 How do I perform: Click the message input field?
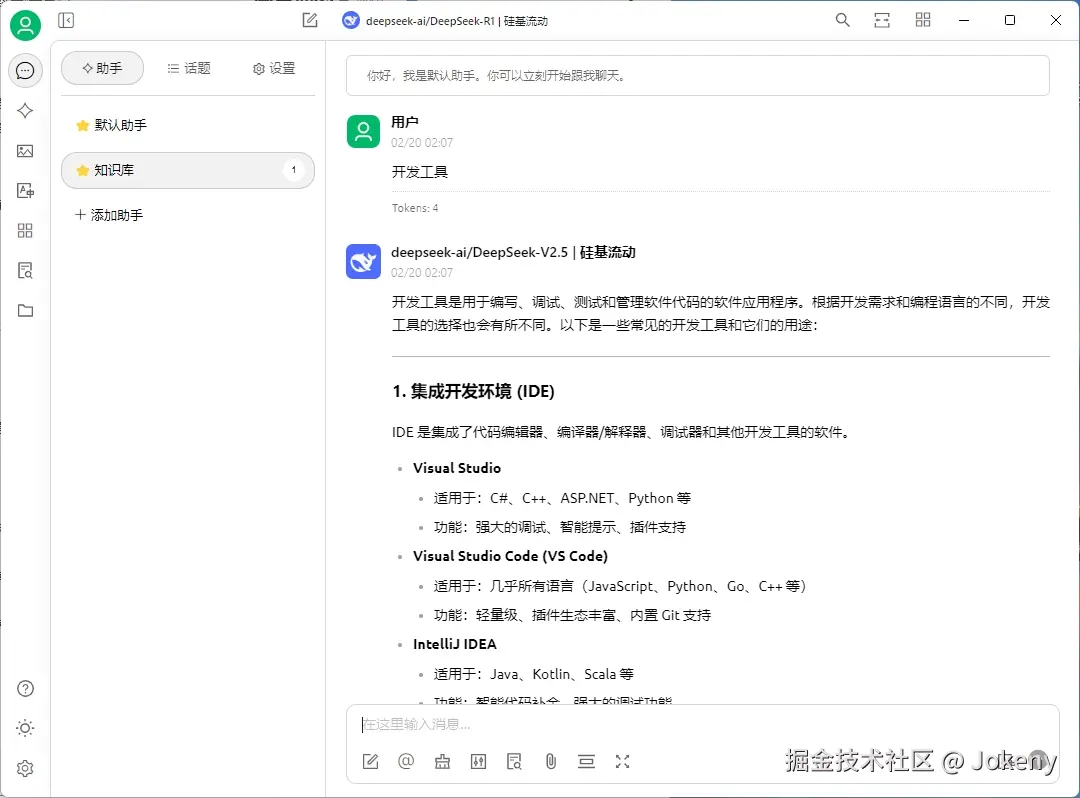click(x=703, y=724)
